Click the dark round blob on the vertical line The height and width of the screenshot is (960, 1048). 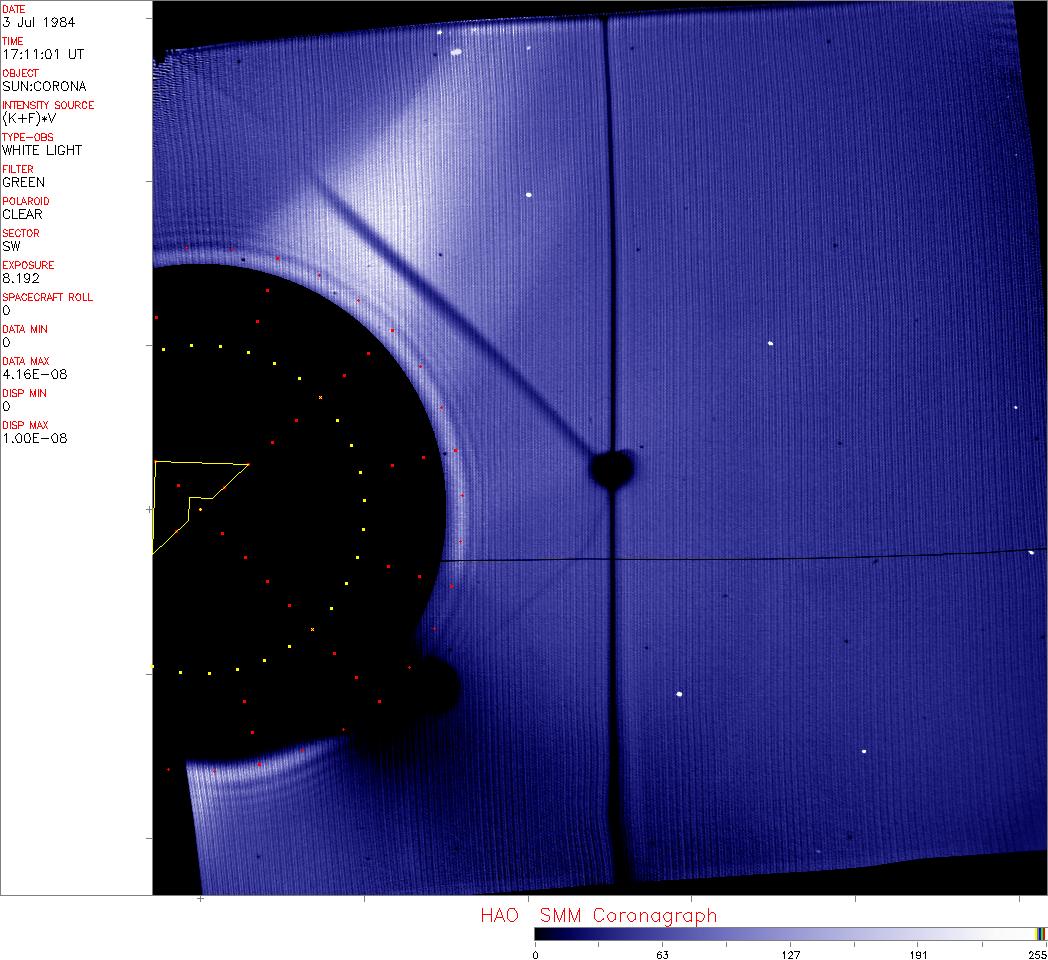coord(612,468)
